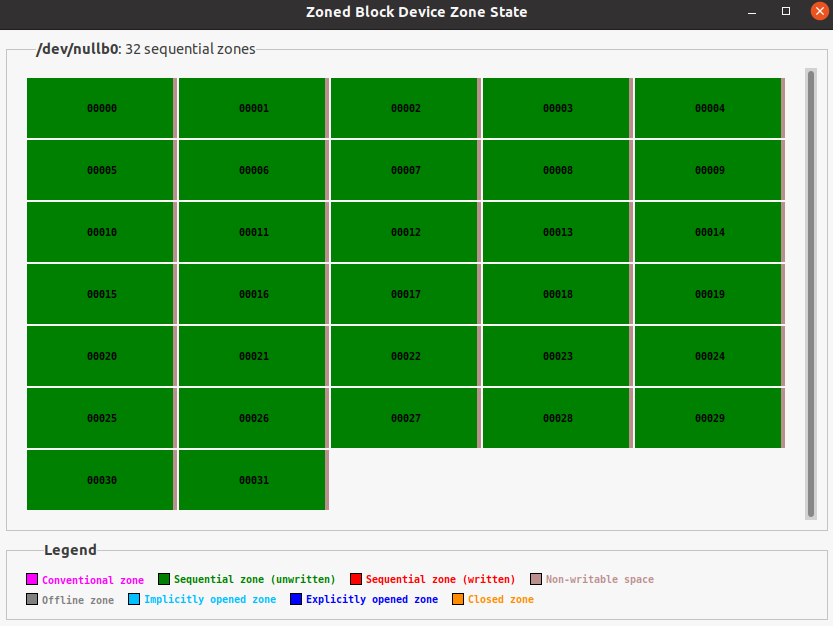Click zone 00000 block

(x=101, y=108)
